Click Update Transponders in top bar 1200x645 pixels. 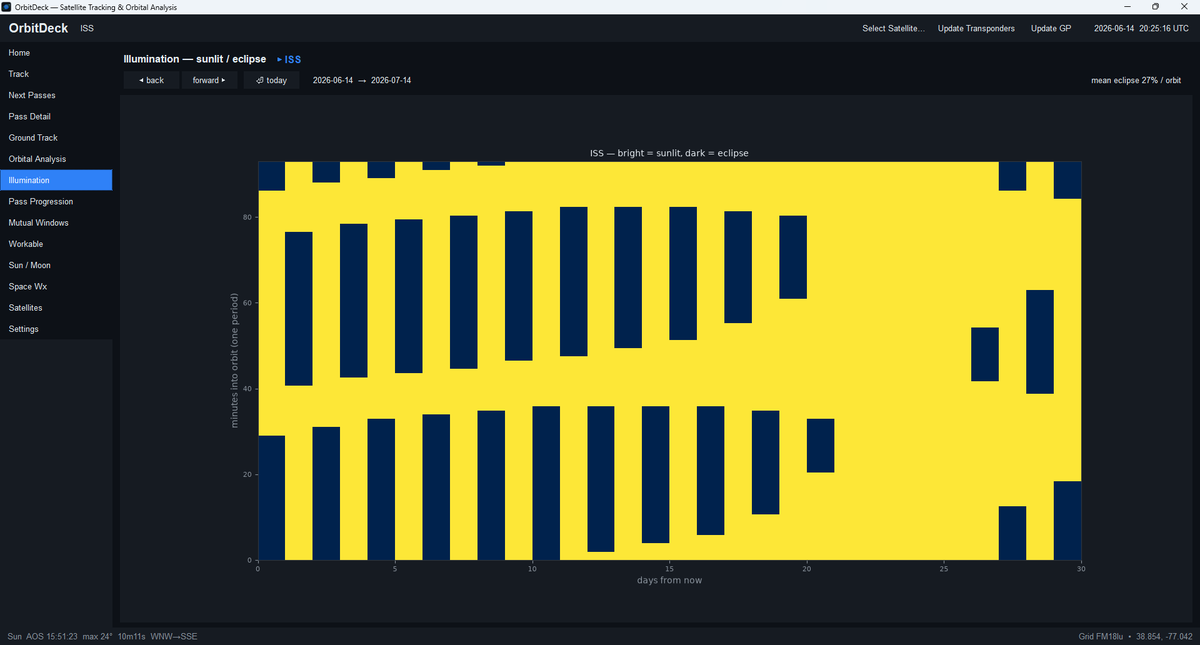pos(976,28)
